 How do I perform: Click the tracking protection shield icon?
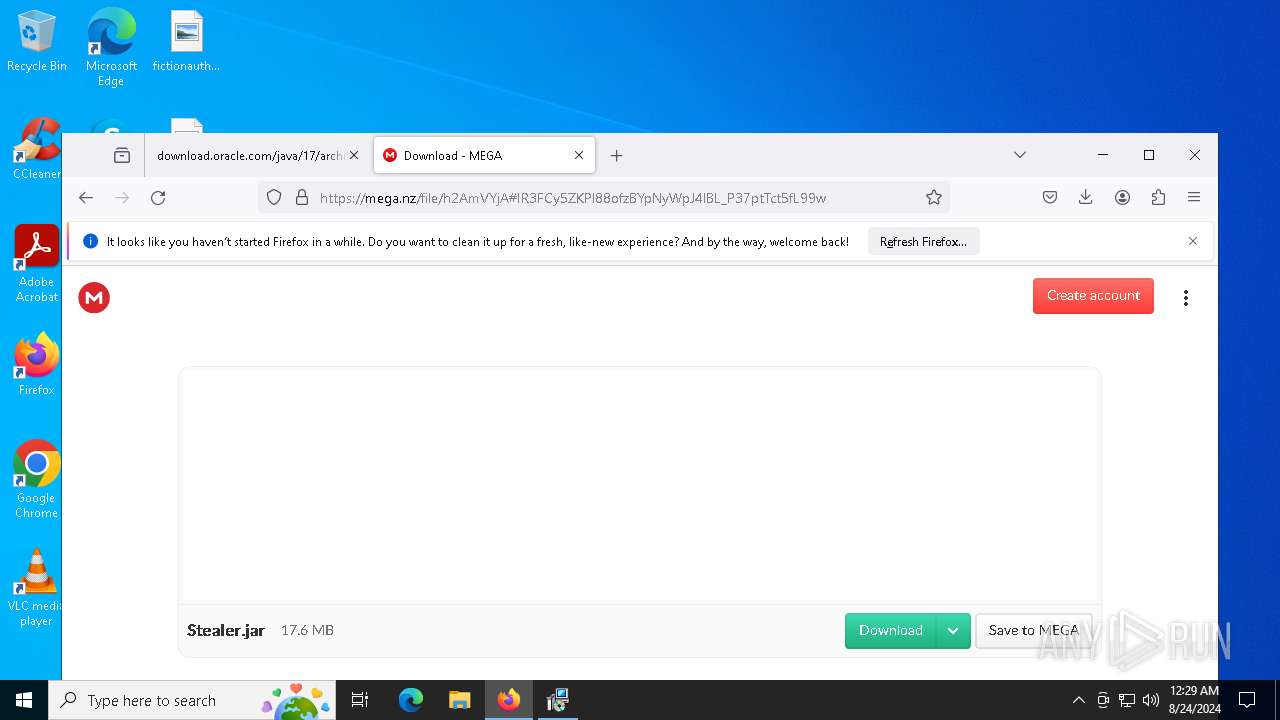(x=274, y=198)
